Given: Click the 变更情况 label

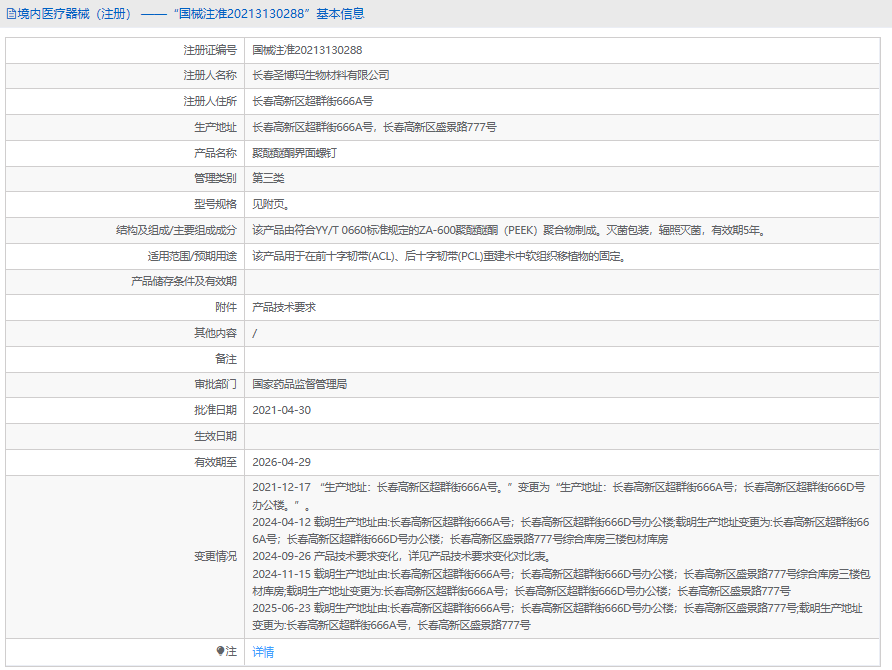Looking at the screenshot, I should (216, 556).
